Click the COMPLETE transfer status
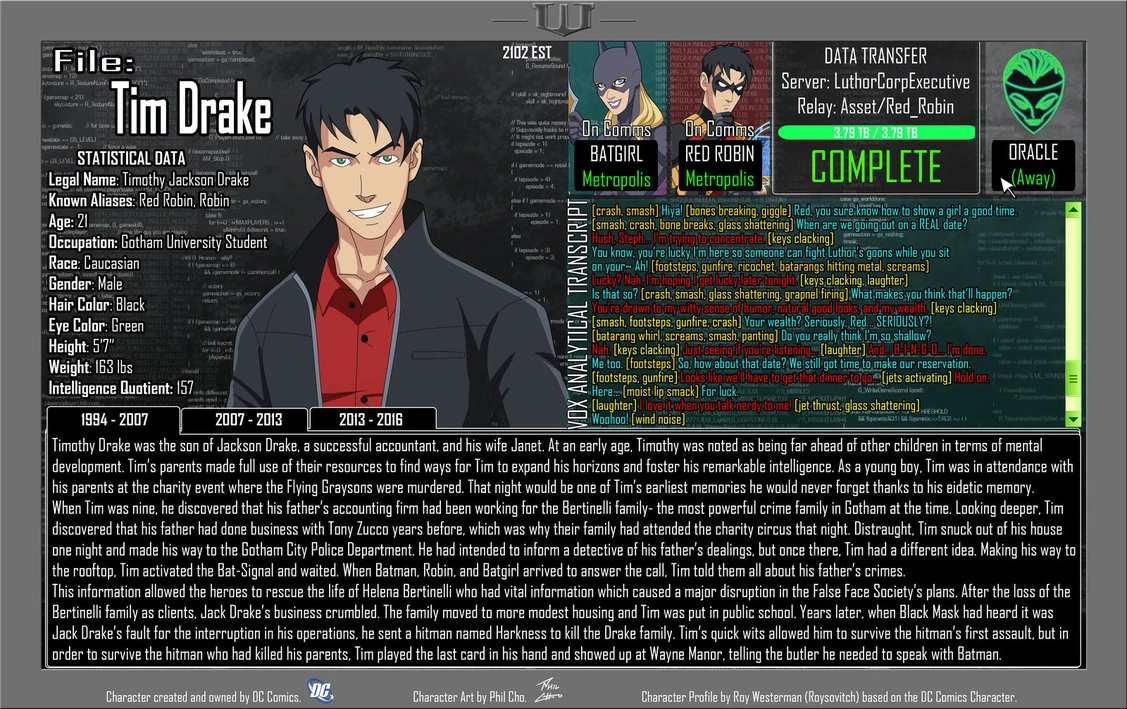The width and height of the screenshot is (1127, 709). click(x=876, y=167)
